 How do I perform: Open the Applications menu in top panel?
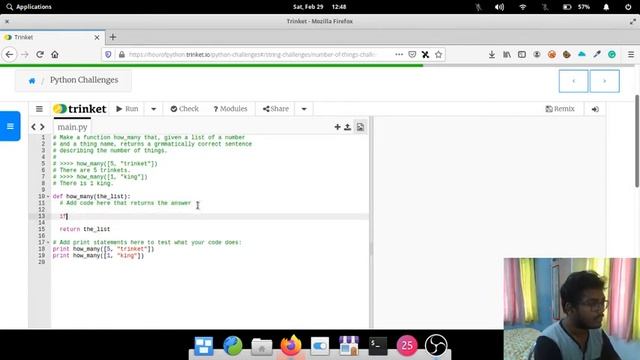(29, 7)
